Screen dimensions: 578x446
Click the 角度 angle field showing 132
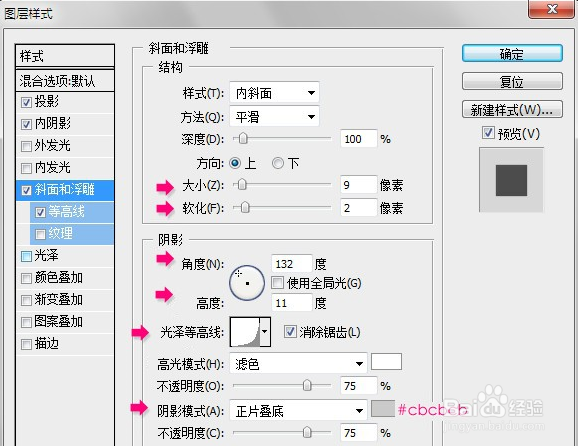point(292,264)
